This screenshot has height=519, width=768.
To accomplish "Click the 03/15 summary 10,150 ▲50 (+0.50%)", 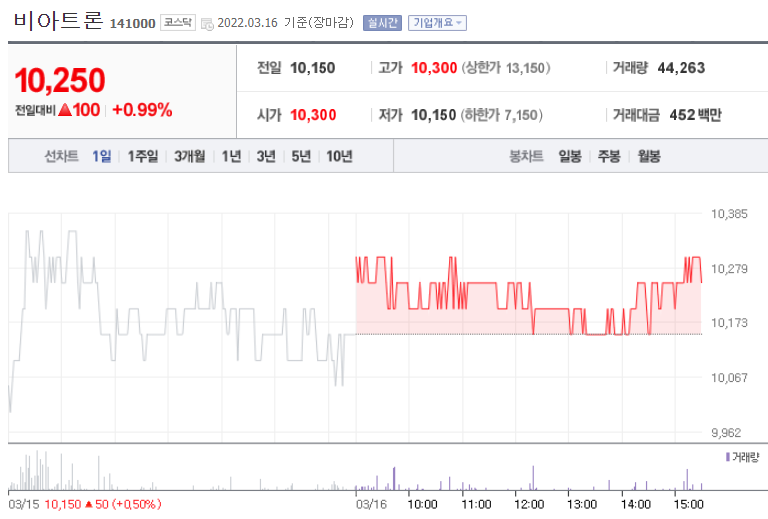I will tap(103, 504).
